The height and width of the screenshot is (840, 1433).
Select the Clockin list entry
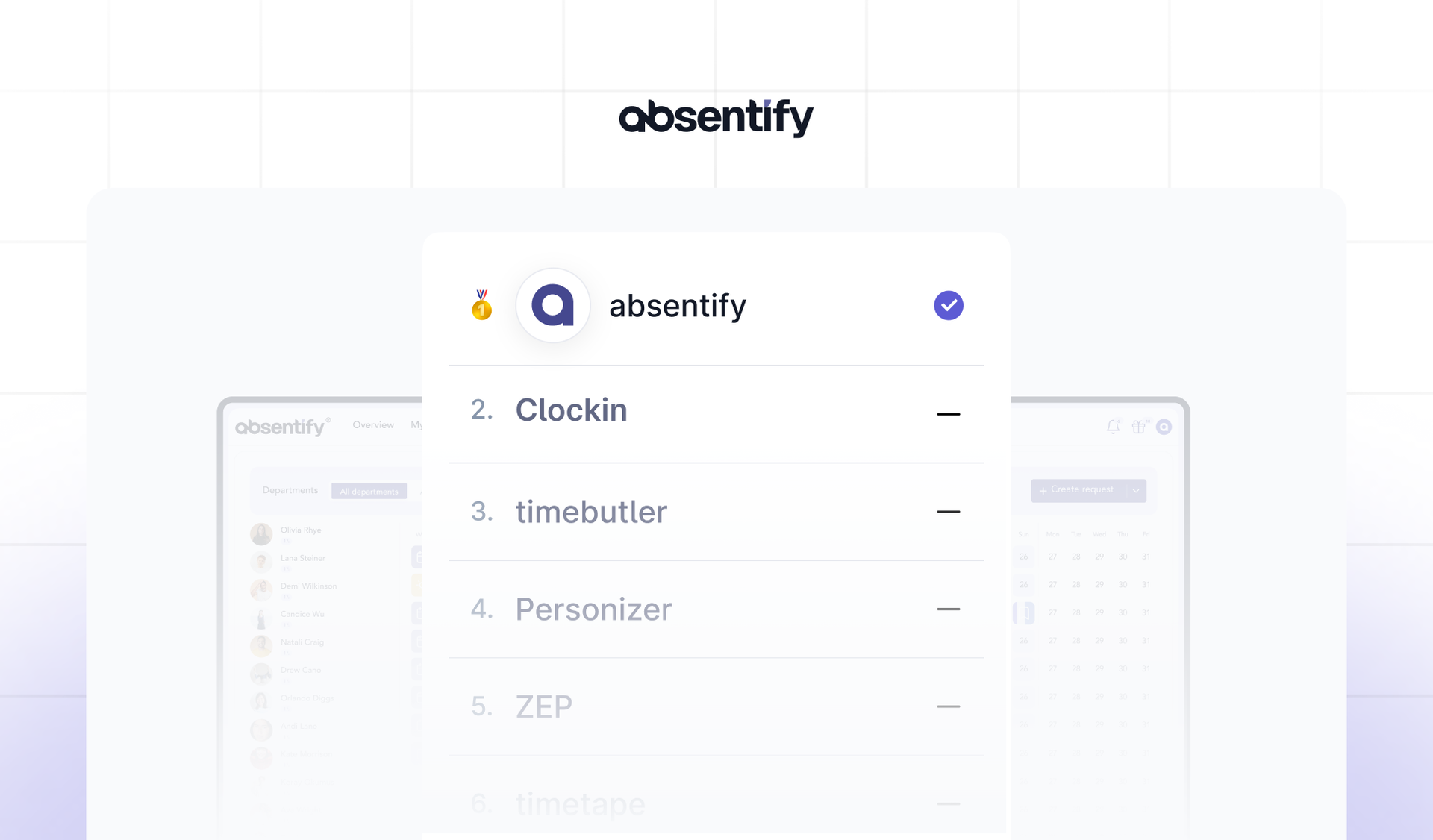(x=716, y=414)
